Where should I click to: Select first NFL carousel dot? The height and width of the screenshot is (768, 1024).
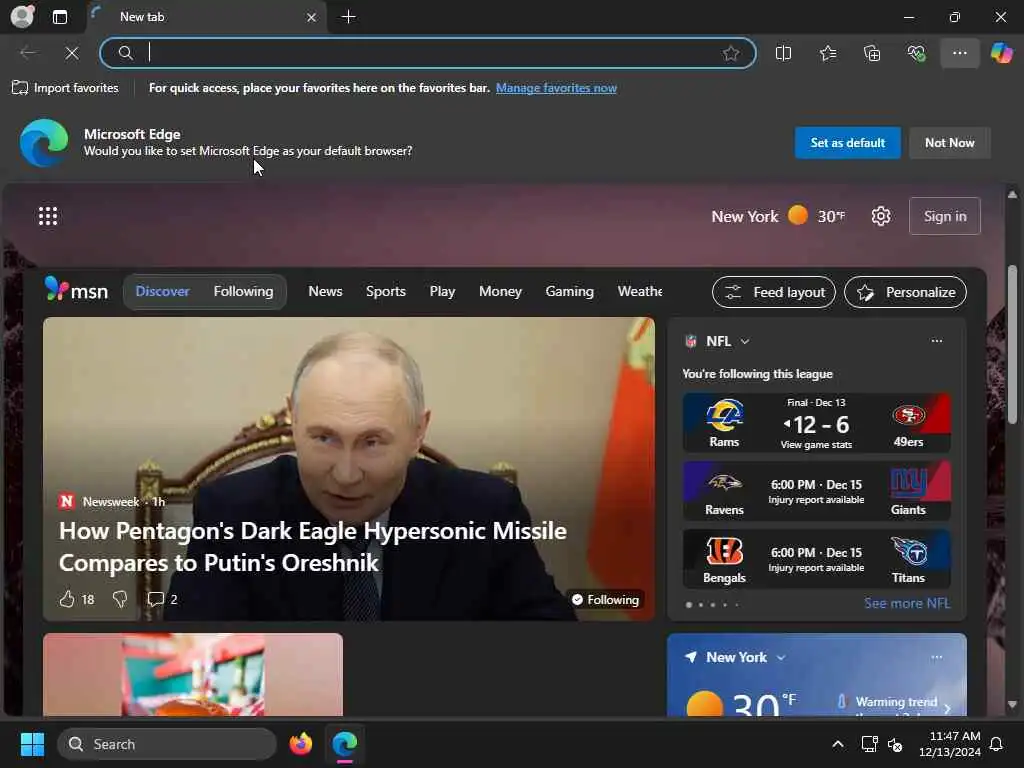(x=689, y=605)
